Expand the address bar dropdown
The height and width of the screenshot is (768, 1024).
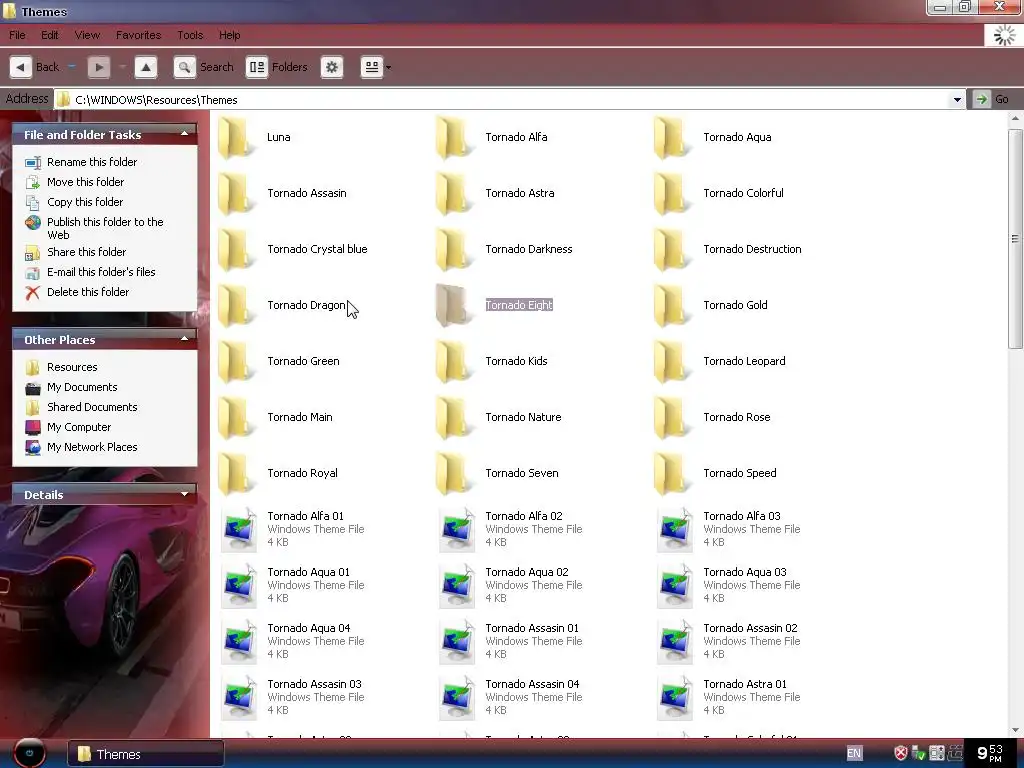click(957, 100)
